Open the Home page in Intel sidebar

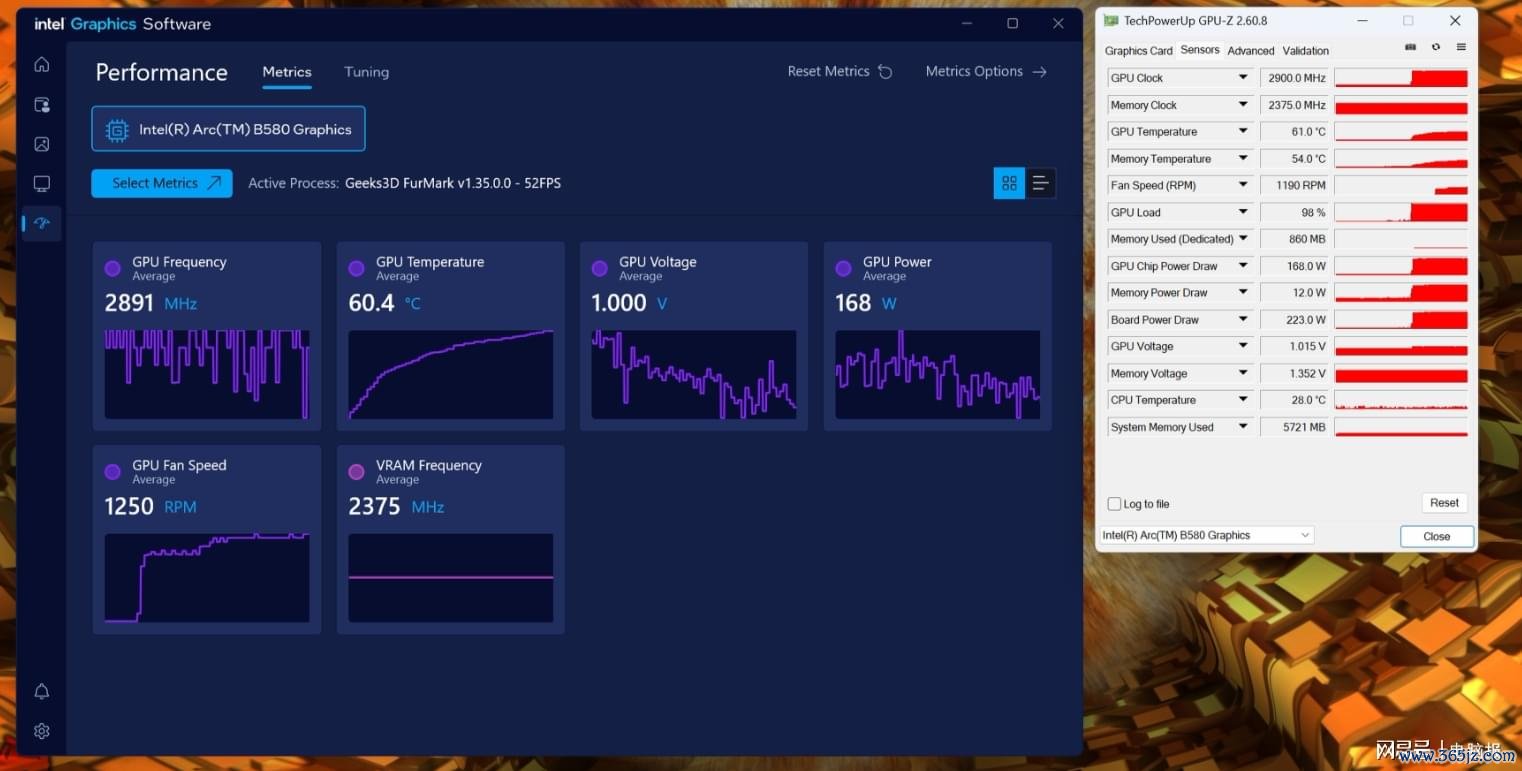coord(41,65)
